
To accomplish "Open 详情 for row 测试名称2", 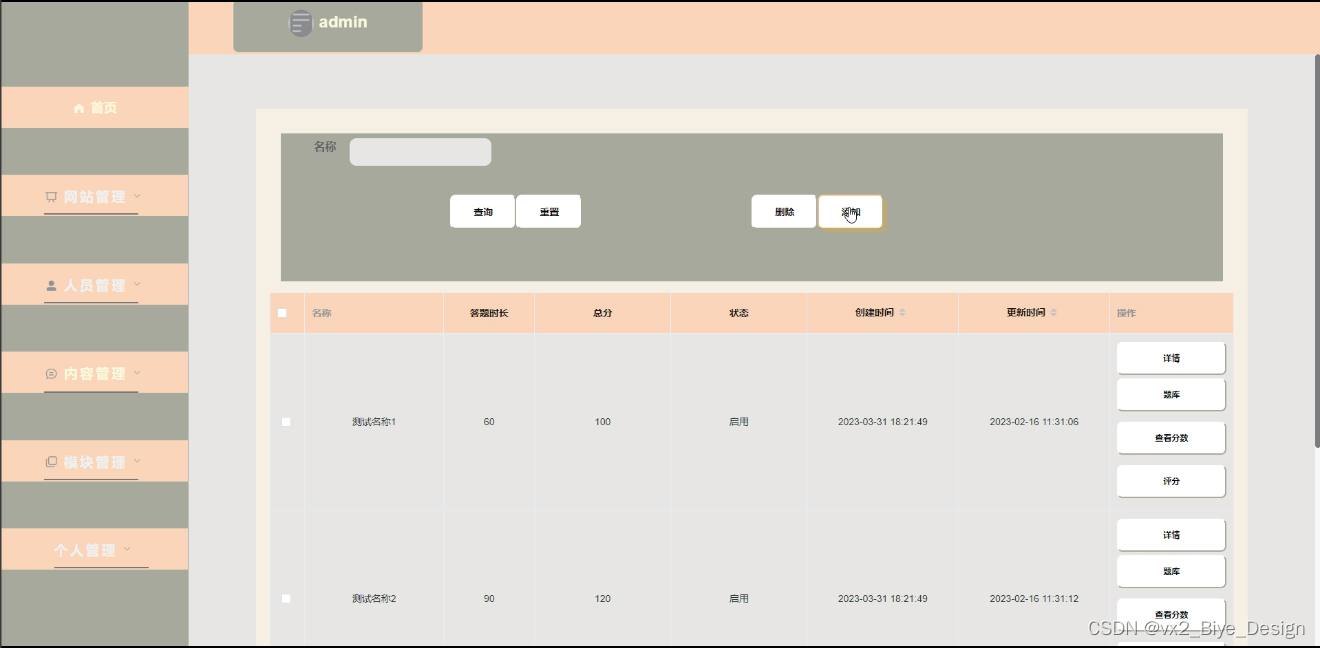I will [x=1171, y=535].
